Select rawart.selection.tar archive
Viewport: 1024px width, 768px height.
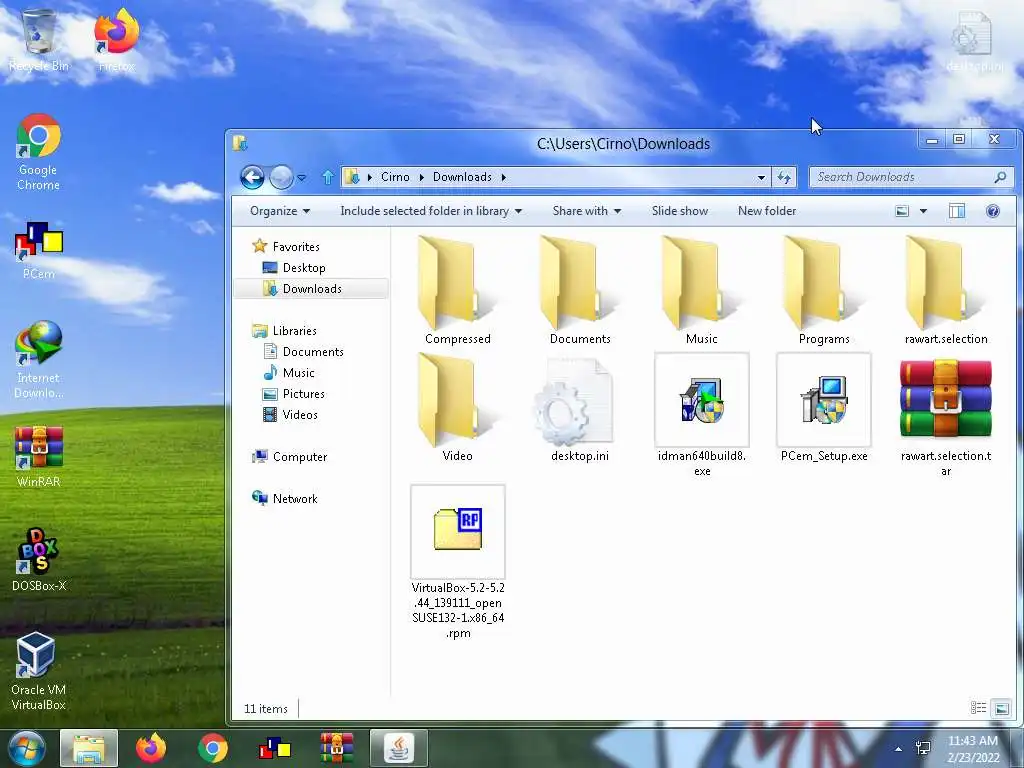pos(946,416)
